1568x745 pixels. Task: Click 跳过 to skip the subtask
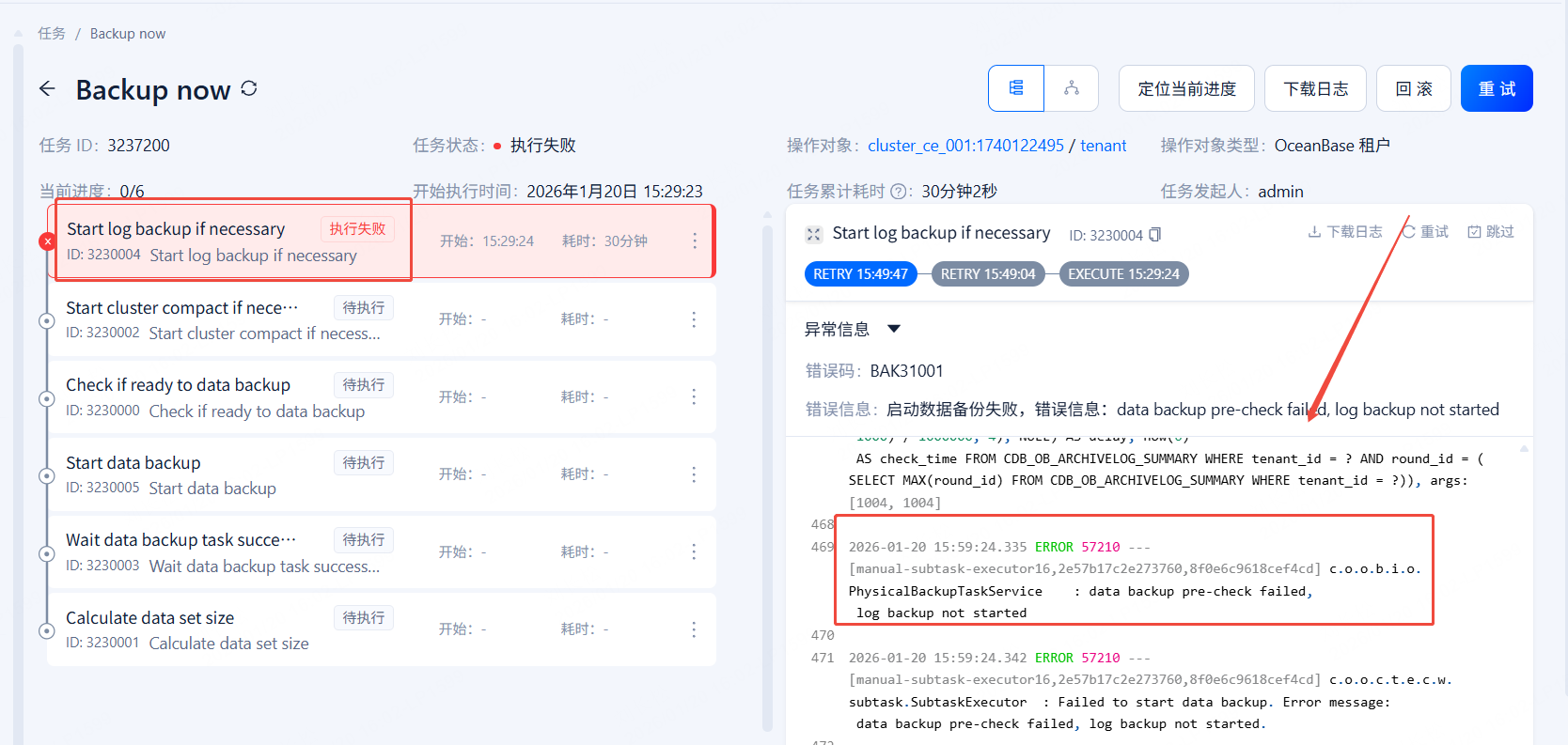click(x=1491, y=232)
